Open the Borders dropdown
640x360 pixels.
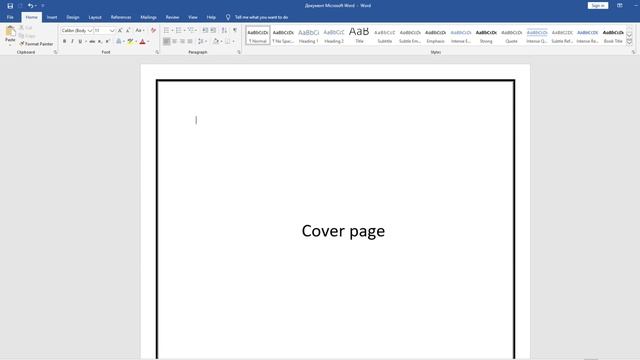point(233,41)
